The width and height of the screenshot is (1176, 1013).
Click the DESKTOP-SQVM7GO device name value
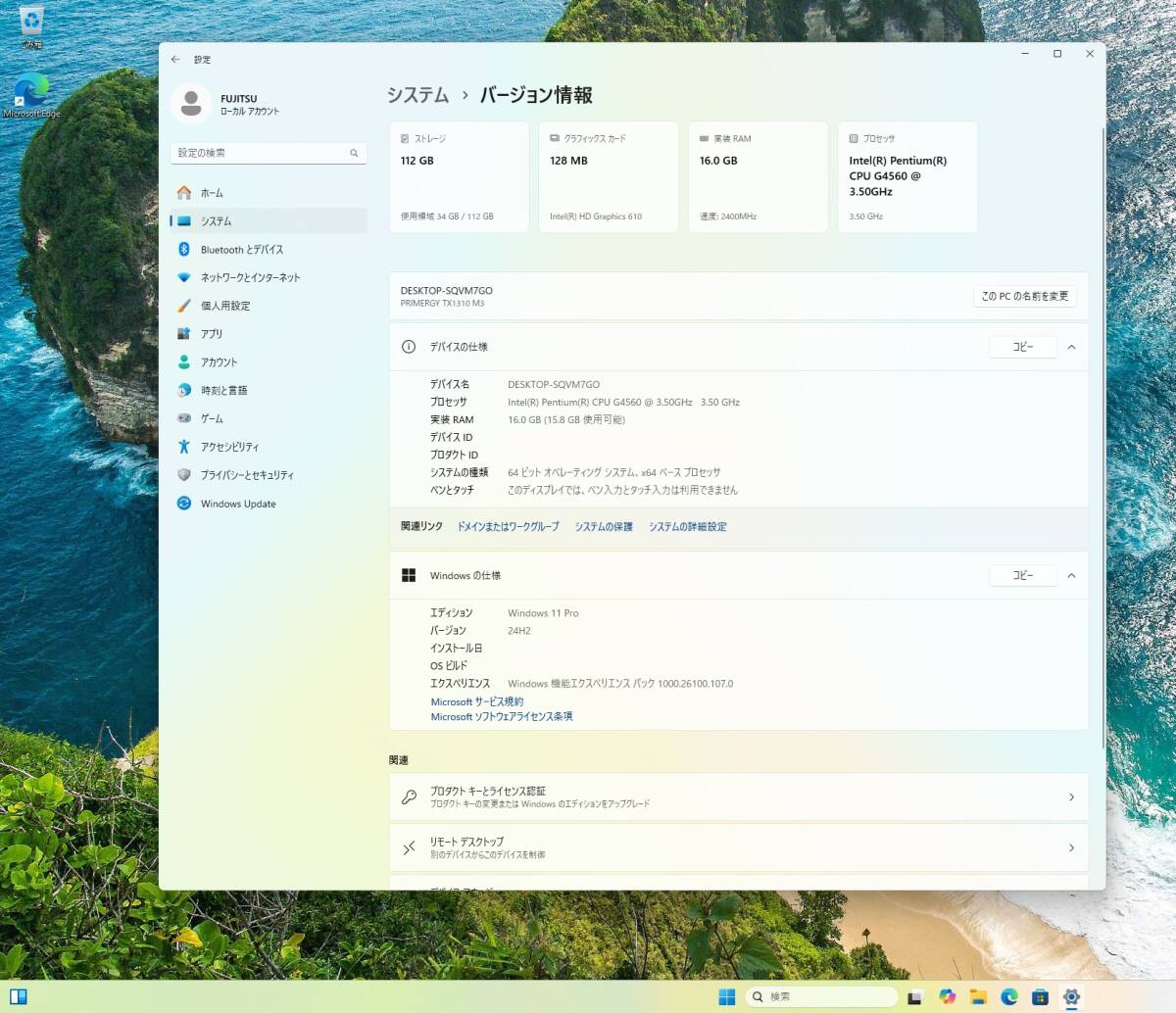pos(554,385)
